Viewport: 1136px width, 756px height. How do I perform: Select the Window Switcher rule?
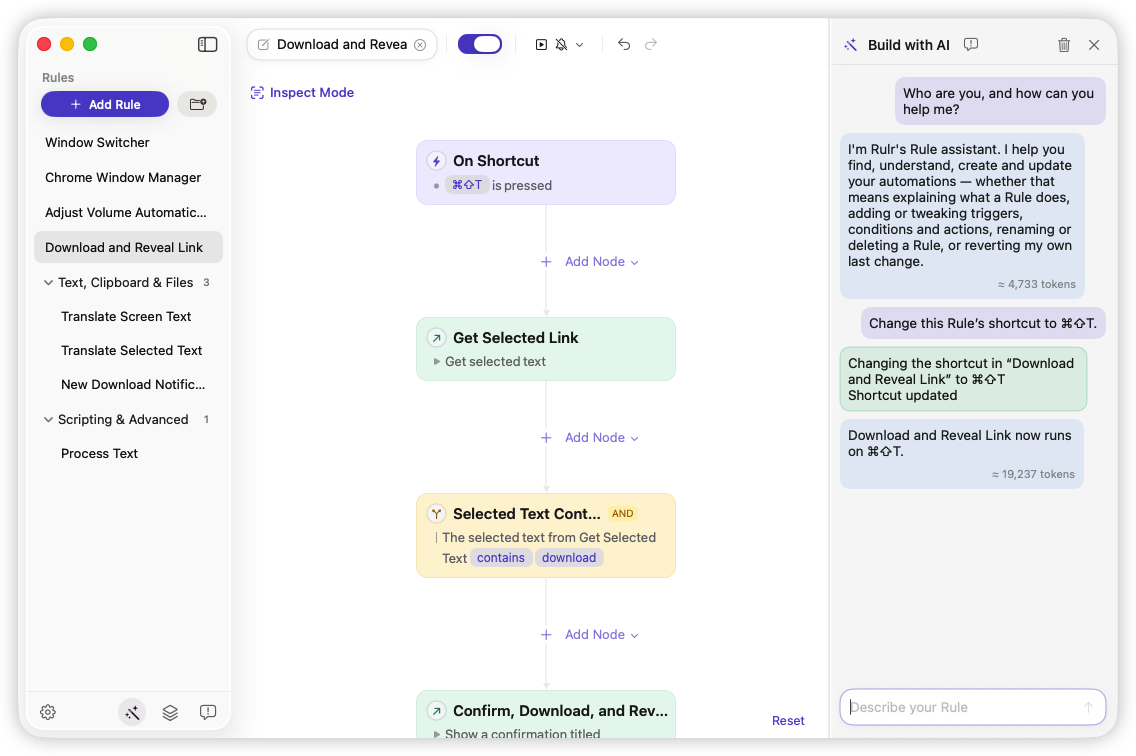click(128, 143)
